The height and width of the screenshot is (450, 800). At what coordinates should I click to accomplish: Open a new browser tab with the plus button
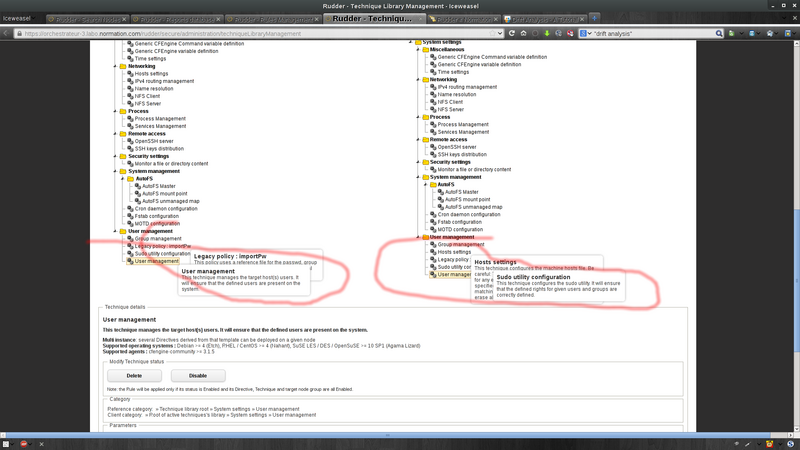coord(594,18)
